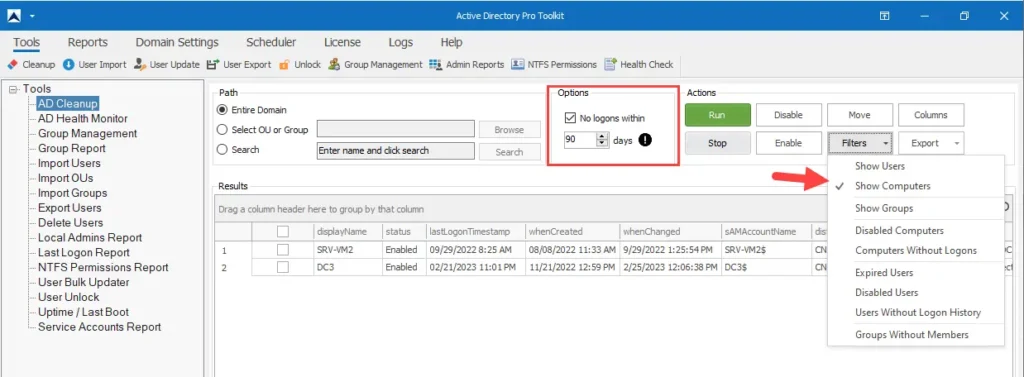Image resolution: width=1024 pixels, height=377 pixels.
Task: Check the checkbox for DC3 row
Action: (x=282, y=267)
